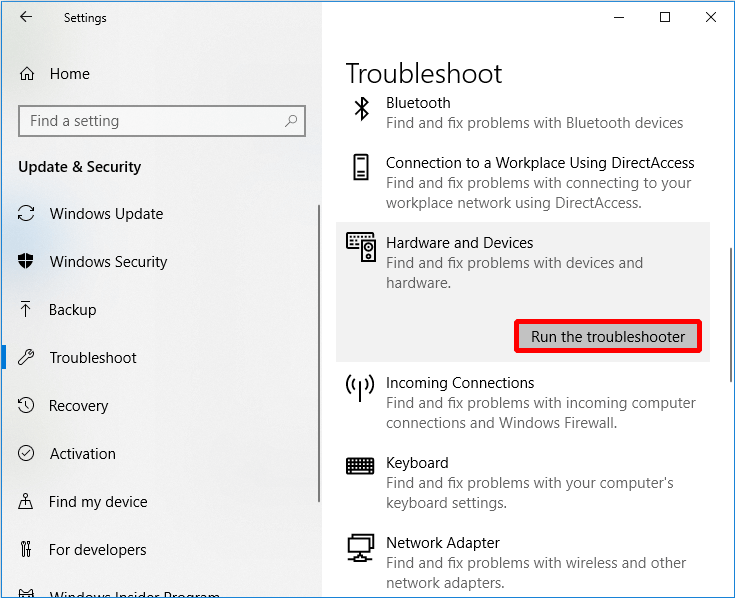Screen dimensions: 735x598
Task: Click the right pane vertical scrollbar
Action: pos(729,300)
